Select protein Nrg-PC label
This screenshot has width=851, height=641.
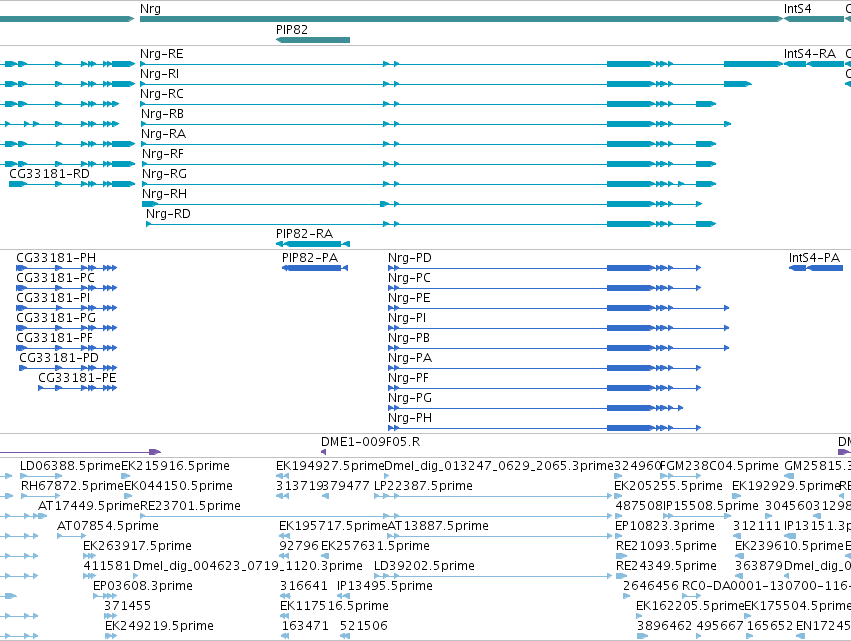(409, 278)
